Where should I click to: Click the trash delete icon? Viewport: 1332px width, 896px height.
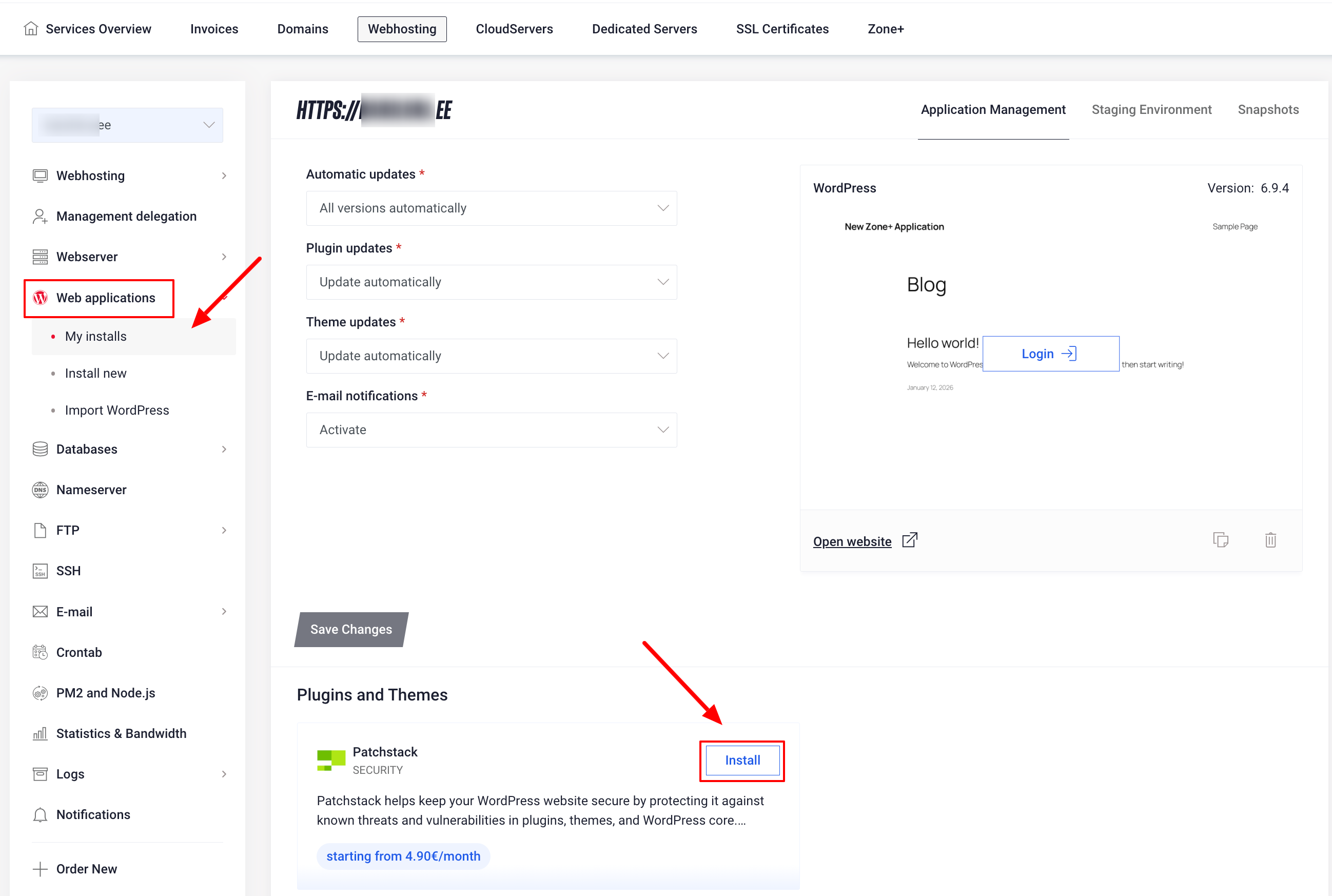1270,540
